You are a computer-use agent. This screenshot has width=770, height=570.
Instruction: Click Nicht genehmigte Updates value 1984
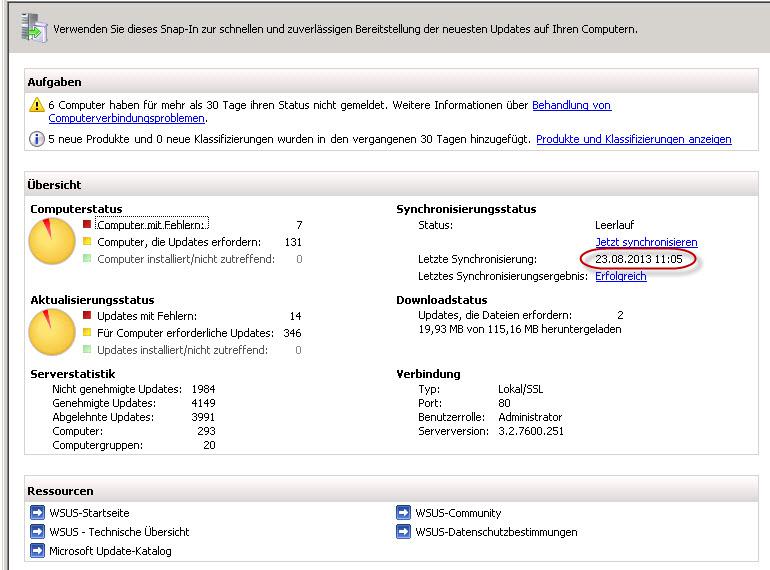[x=203, y=389]
